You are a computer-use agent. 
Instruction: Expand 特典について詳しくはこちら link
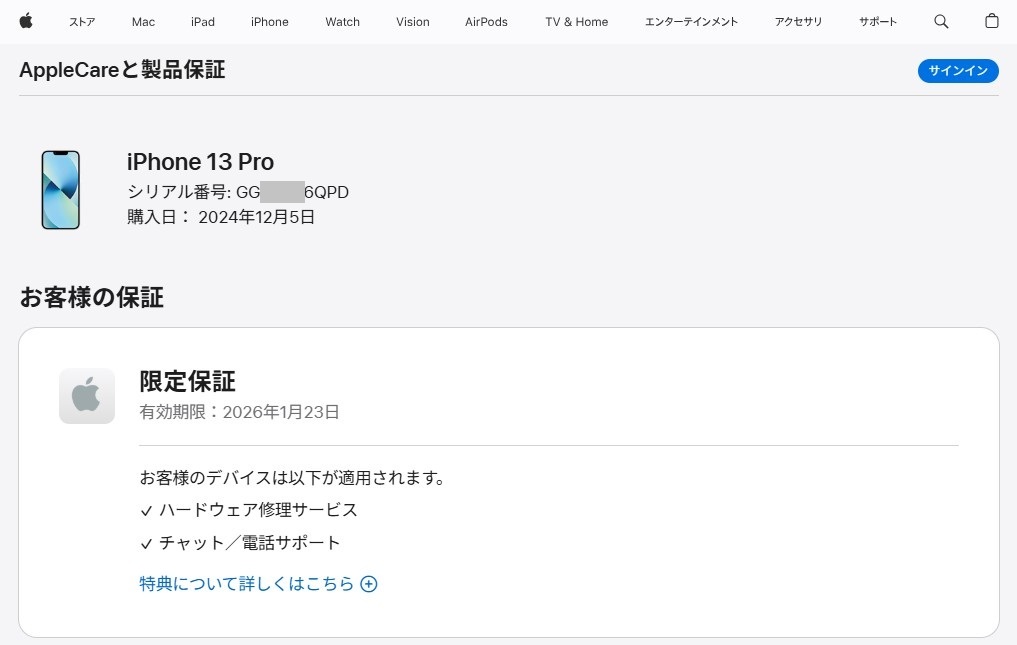pyautogui.click(x=247, y=584)
